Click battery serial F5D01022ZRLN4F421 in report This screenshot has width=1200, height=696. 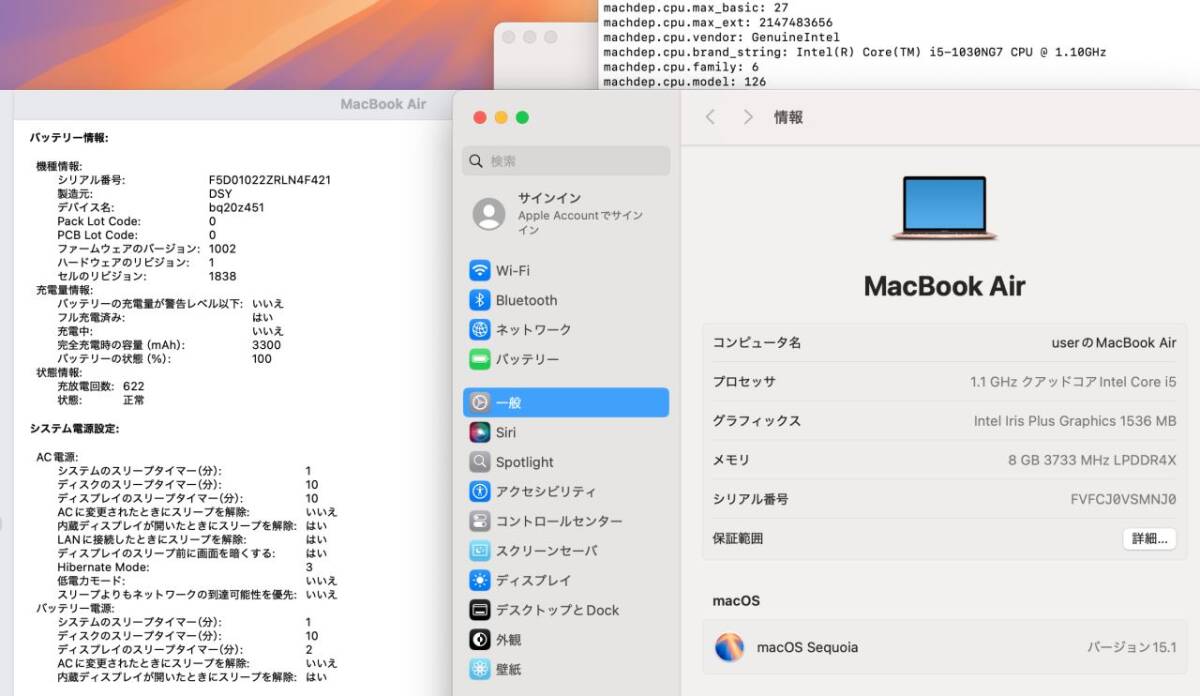tap(270, 180)
